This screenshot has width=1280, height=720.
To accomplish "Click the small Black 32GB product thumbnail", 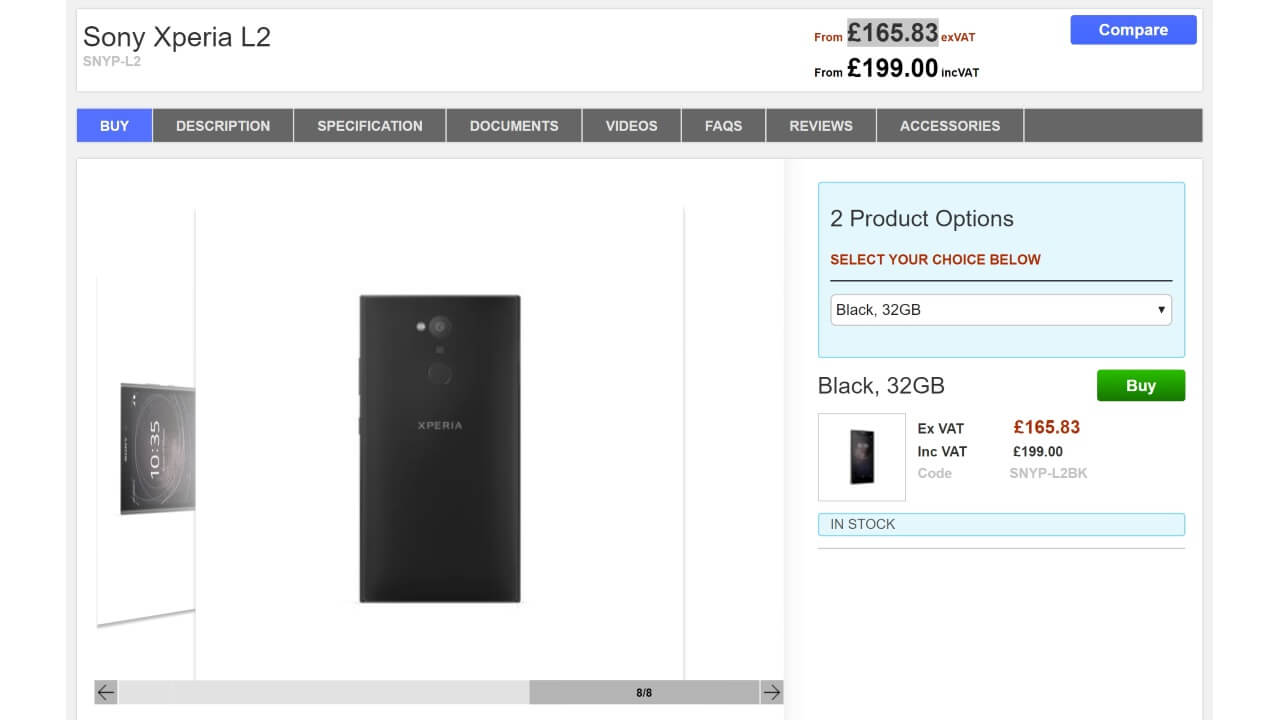I will [x=862, y=457].
